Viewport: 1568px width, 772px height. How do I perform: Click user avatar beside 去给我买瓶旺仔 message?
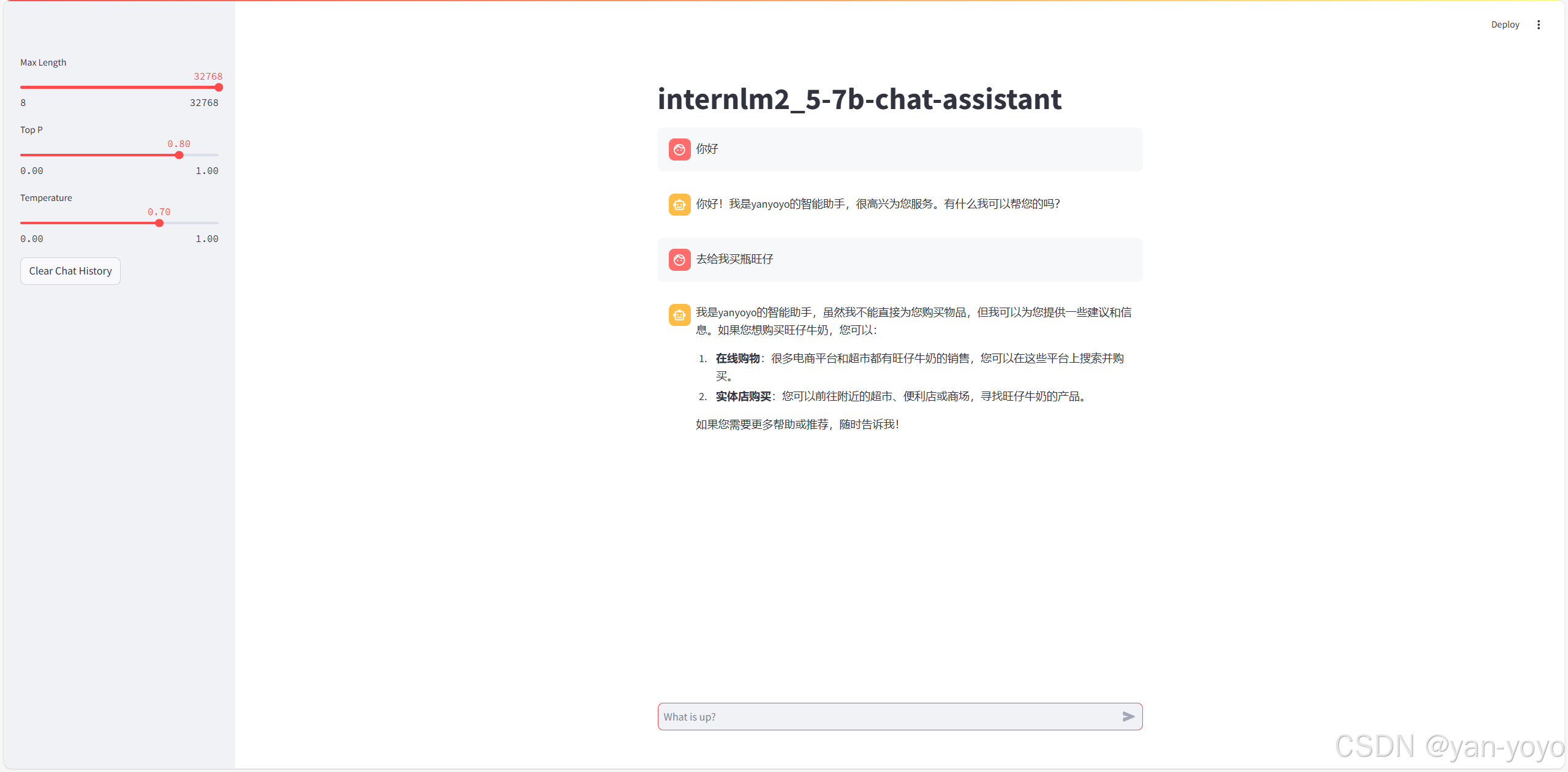[679, 260]
